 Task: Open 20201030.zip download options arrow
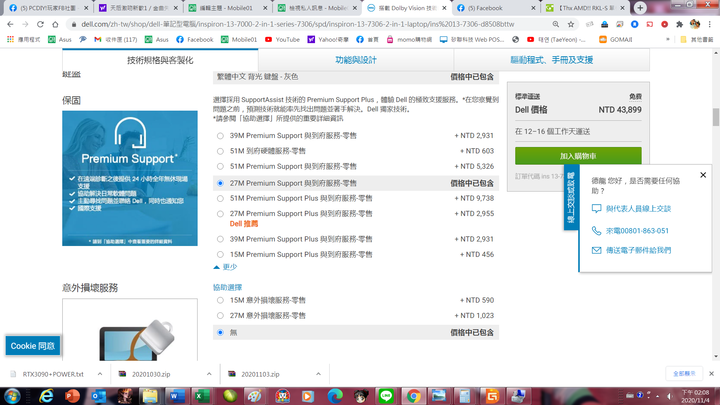(209, 374)
